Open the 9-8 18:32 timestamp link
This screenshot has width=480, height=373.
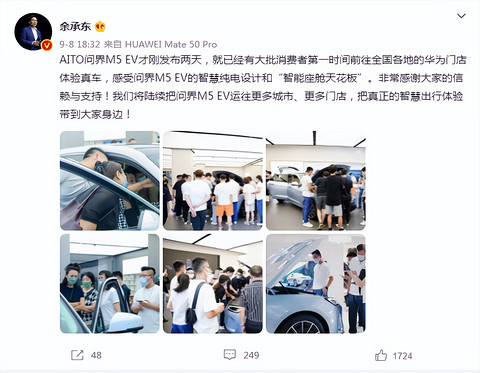[x=80, y=44]
